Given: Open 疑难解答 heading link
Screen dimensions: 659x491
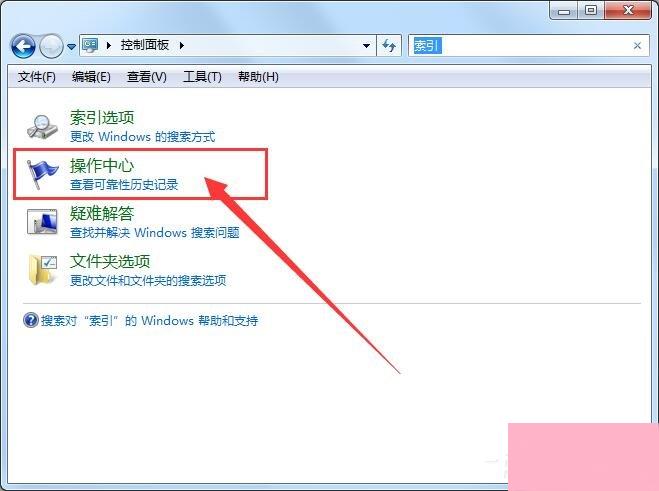Looking at the screenshot, I should point(102,213).
